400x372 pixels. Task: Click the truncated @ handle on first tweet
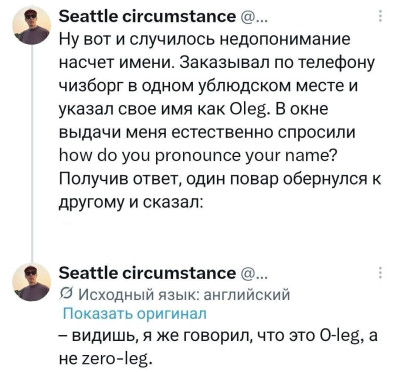click(253, 17)
